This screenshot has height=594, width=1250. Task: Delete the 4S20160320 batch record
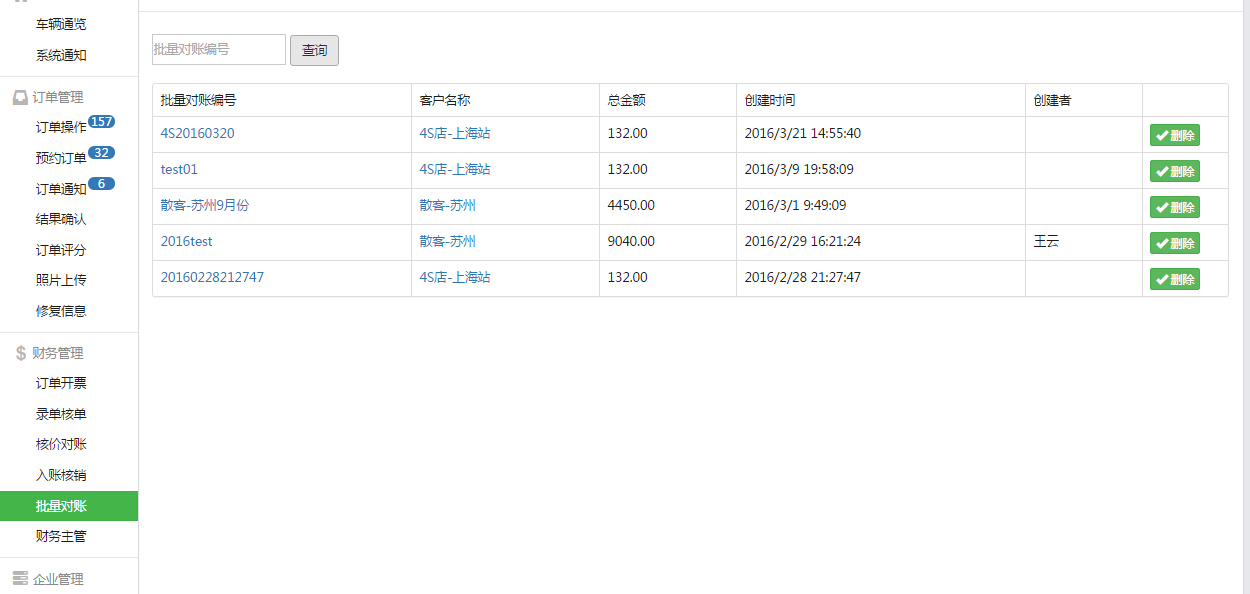1174,136
